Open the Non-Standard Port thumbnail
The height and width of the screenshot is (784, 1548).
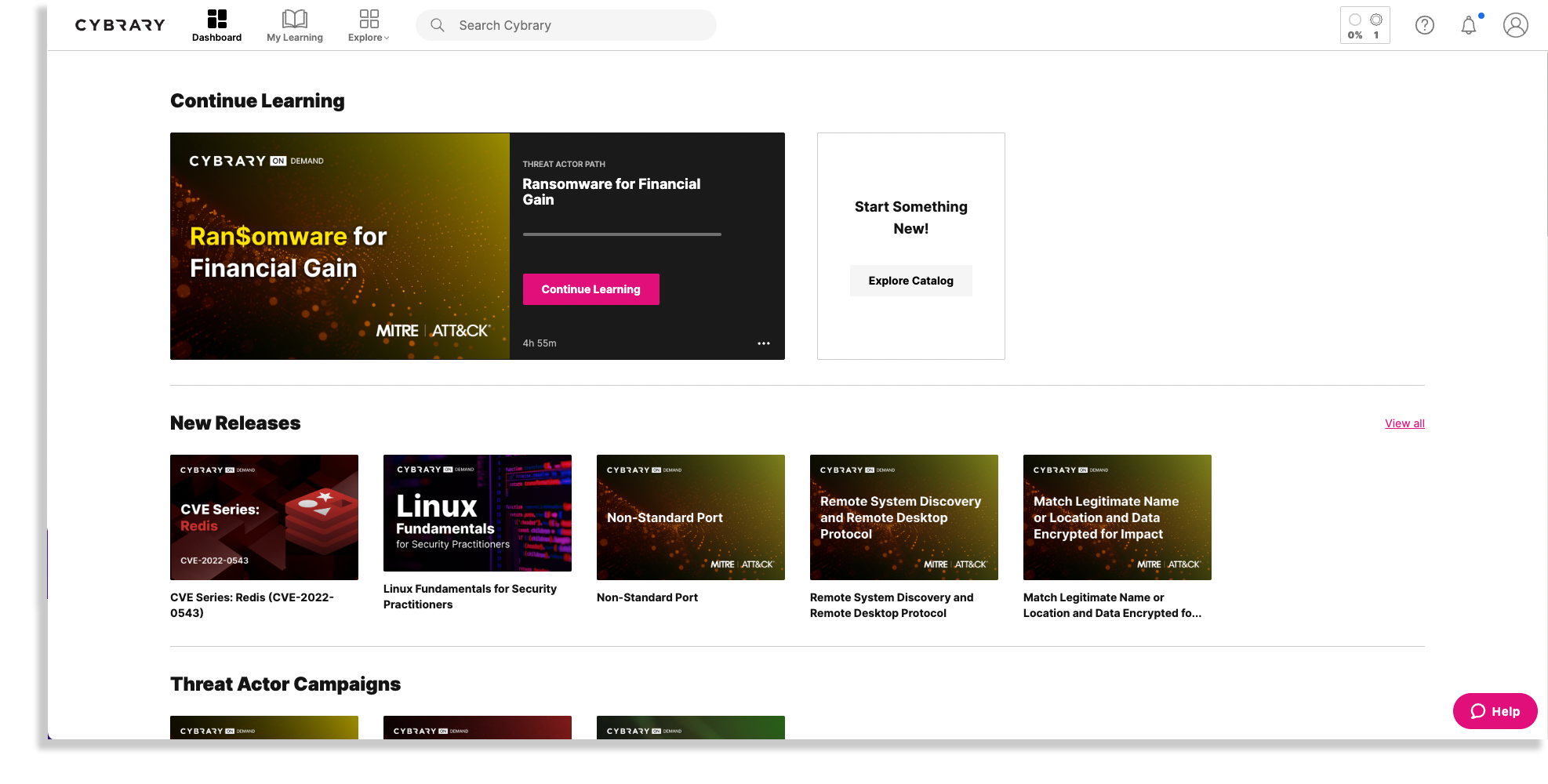click(691, 517)
